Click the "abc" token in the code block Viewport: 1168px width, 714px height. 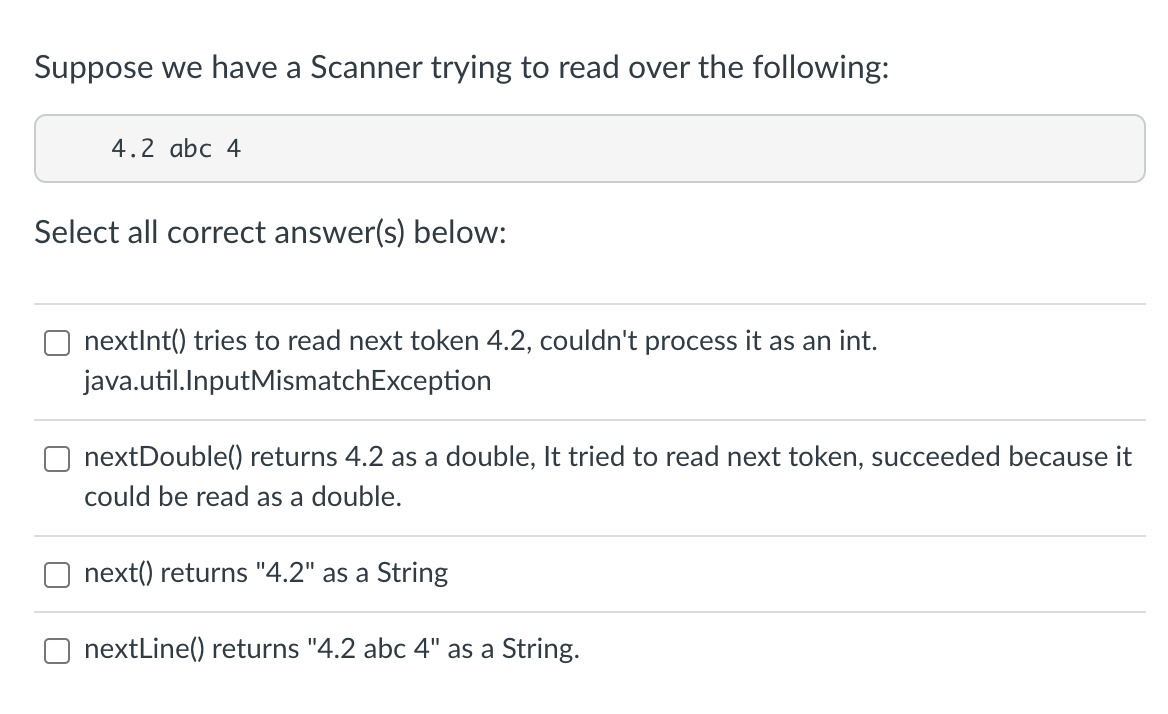tap(191, 149)
